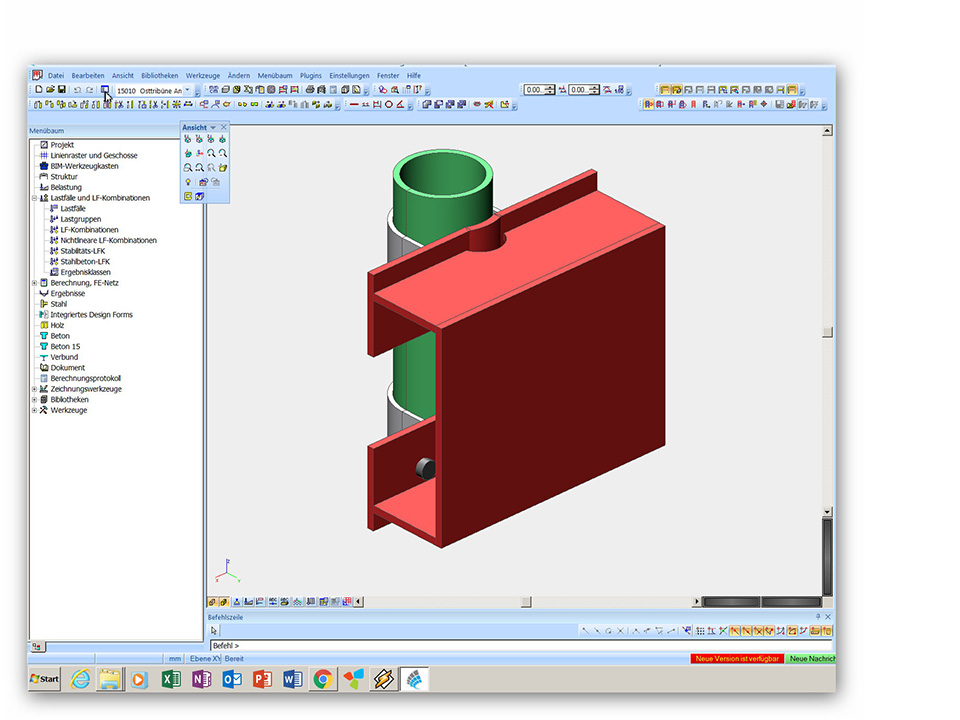Click into the Befehl command line field

coord(500,646)
